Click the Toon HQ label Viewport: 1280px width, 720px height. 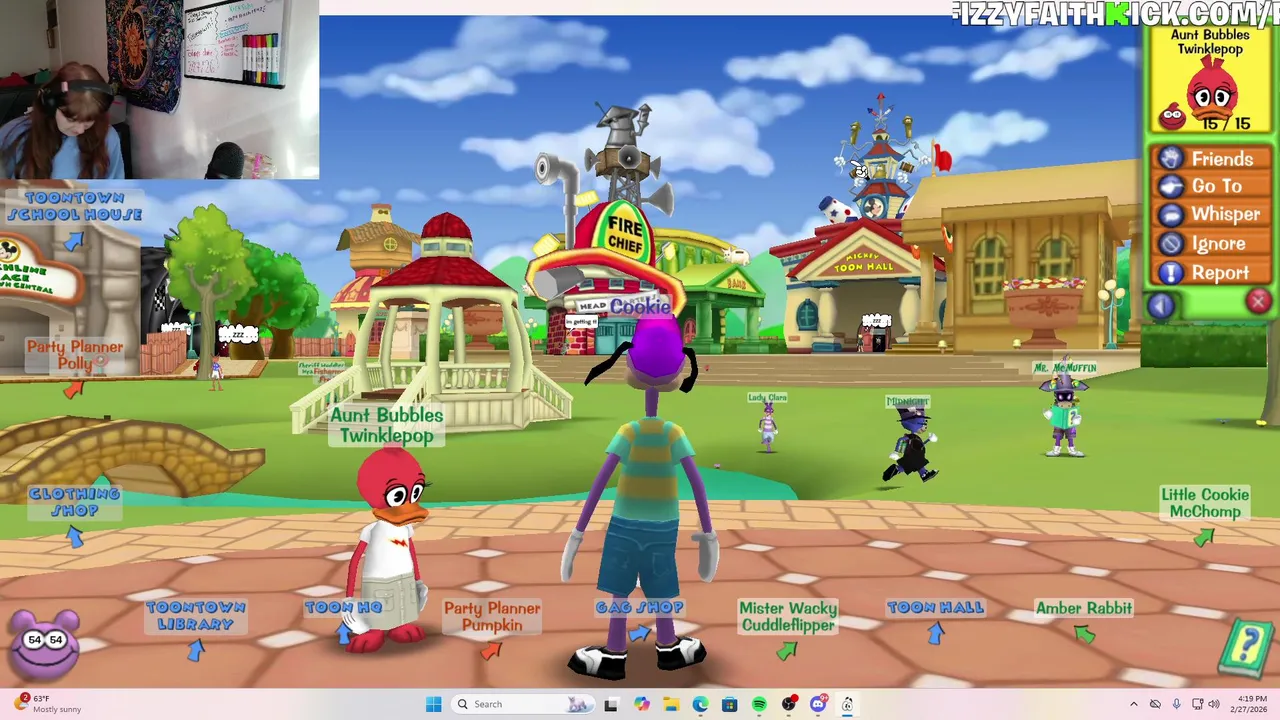pyautogui.click(x=343, y=607)
